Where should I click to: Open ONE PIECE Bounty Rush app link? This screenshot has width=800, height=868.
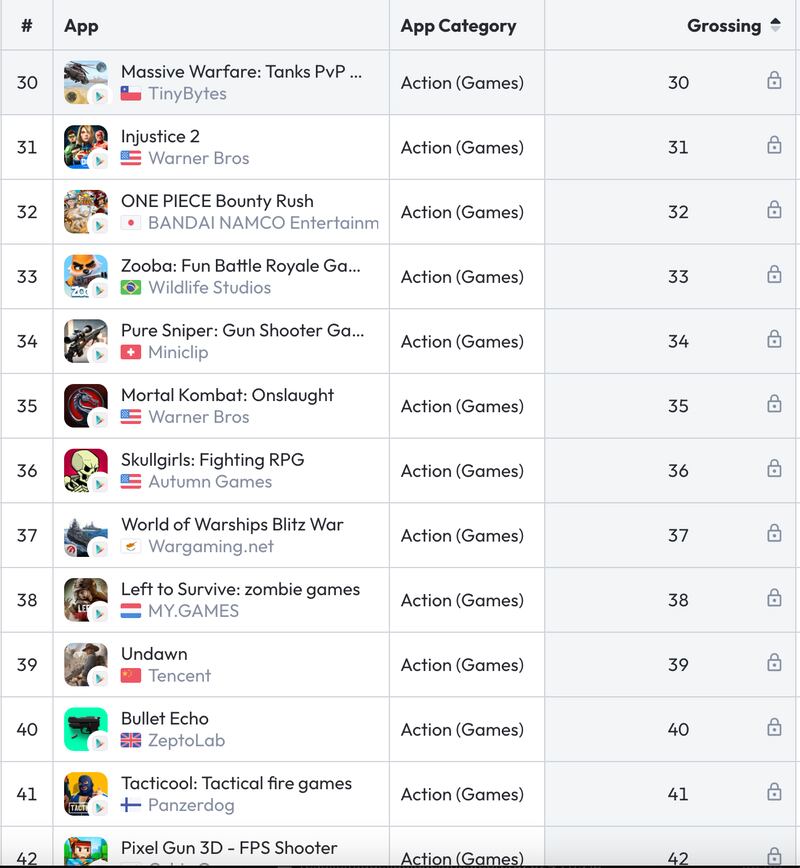click(217, 201)
